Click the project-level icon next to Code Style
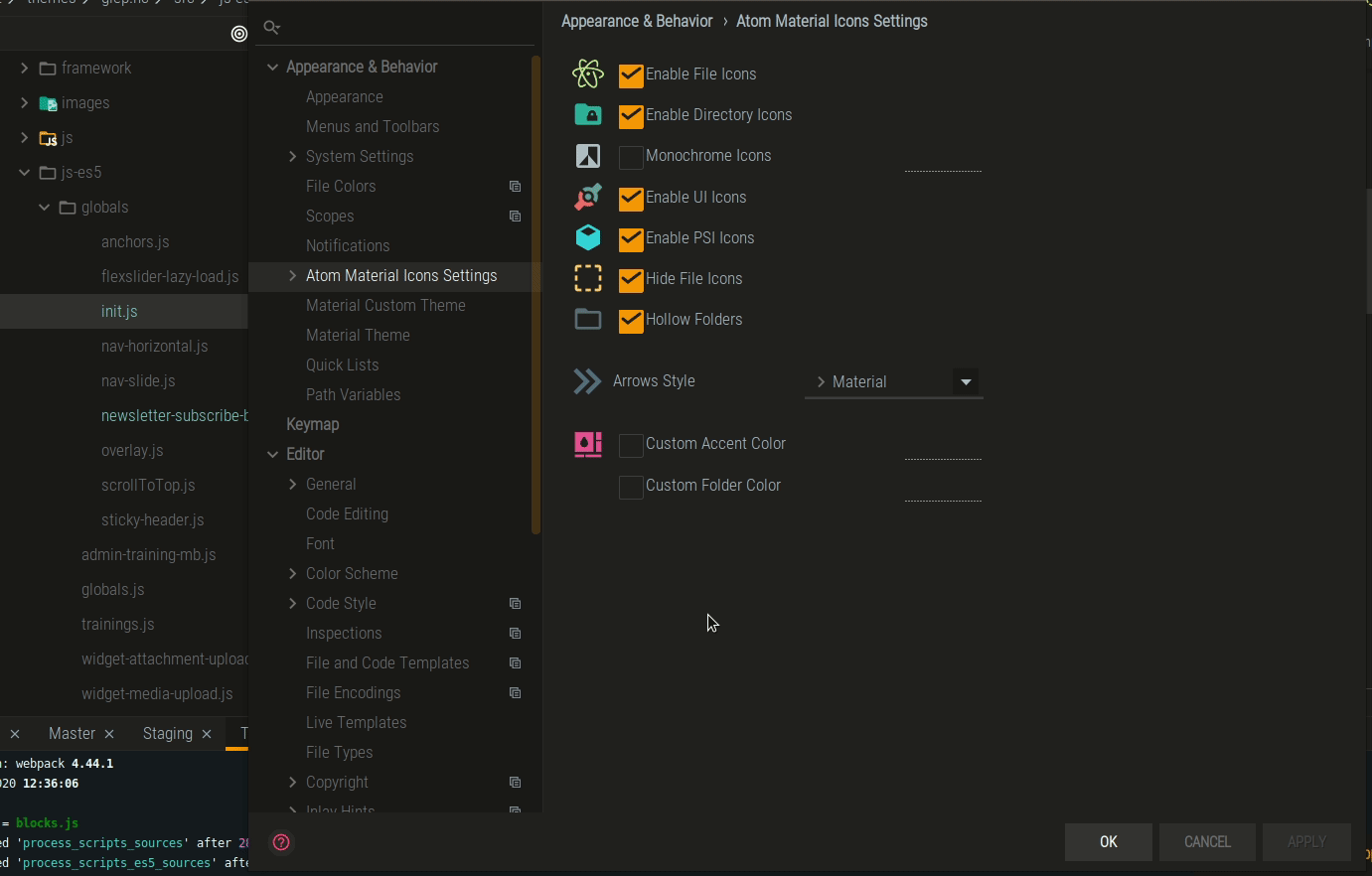 [515, 603]
